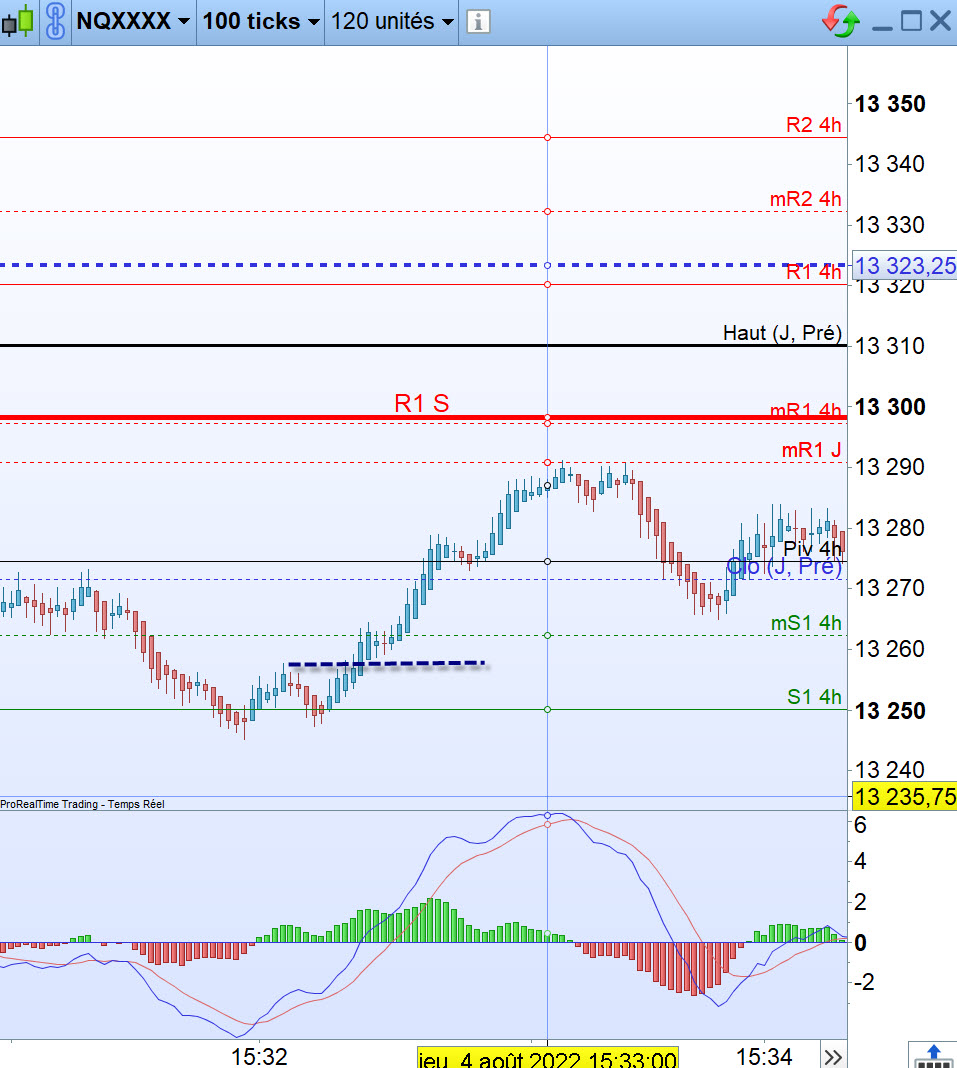The height and width of the screenshot is (1068, 957).
Task: Select the R2 4h resistance label
Action: 813,125
